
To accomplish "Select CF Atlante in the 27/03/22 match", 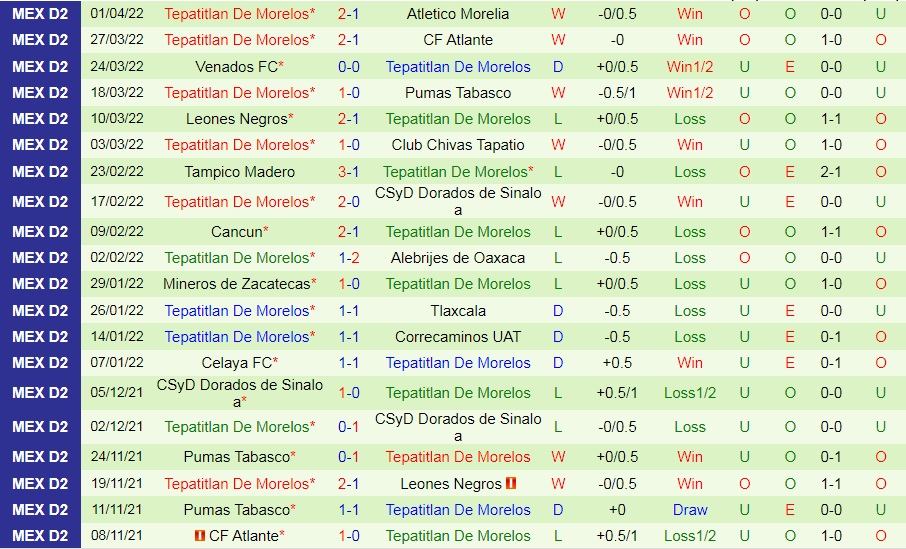I will (x=458, y=40).
